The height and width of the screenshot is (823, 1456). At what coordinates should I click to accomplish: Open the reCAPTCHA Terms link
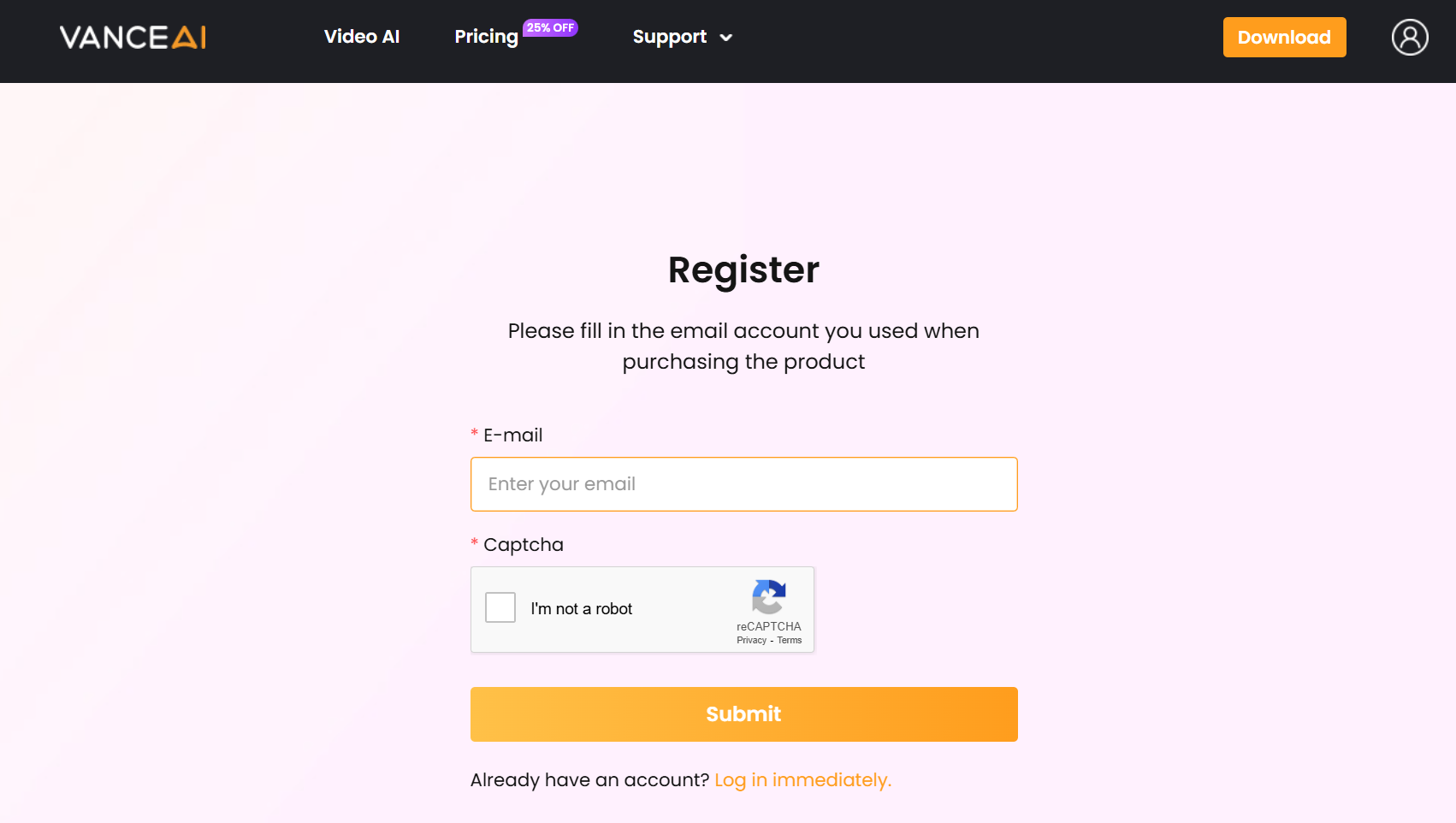click(x=790, y=641)
